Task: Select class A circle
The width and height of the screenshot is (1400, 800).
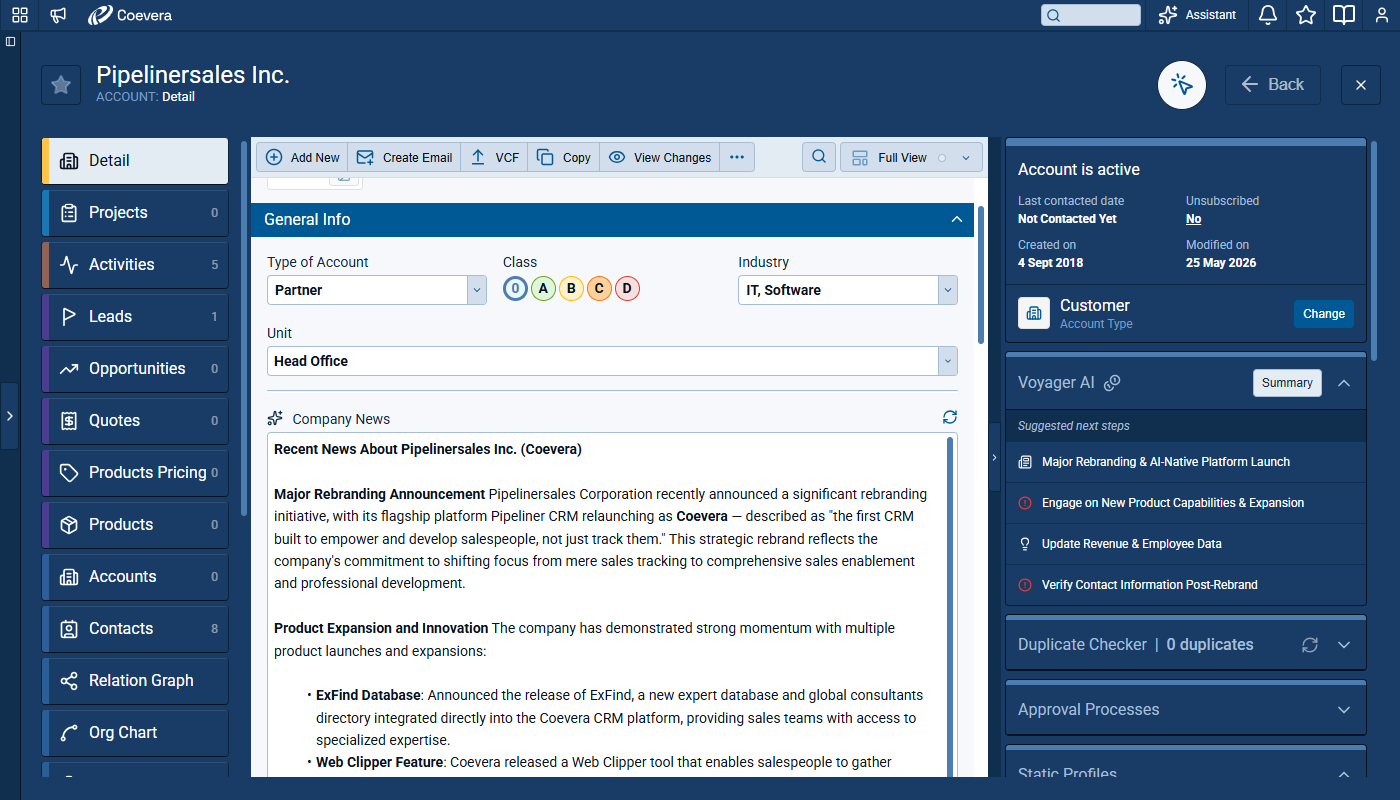Action: coord(543,289)
